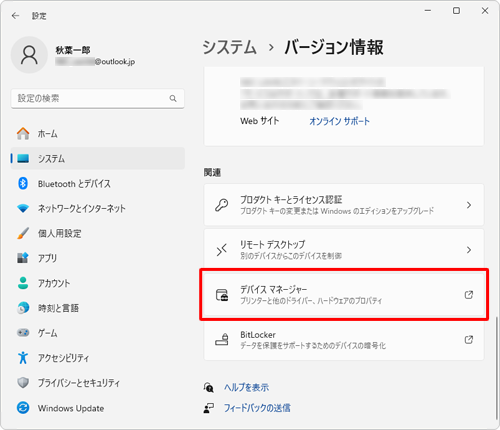
Task: Open Bluetooth とデバイス settings
Action: tap(98, 184)
